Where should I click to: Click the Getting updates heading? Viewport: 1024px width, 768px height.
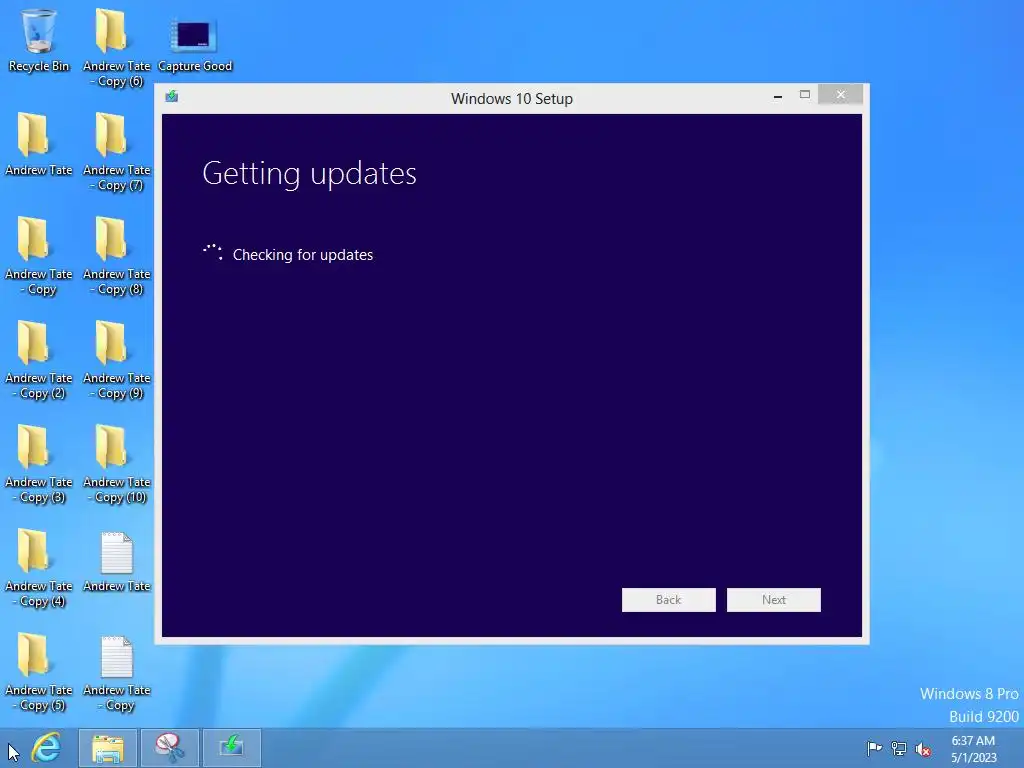pyautogui.click(x=309, y=174)
